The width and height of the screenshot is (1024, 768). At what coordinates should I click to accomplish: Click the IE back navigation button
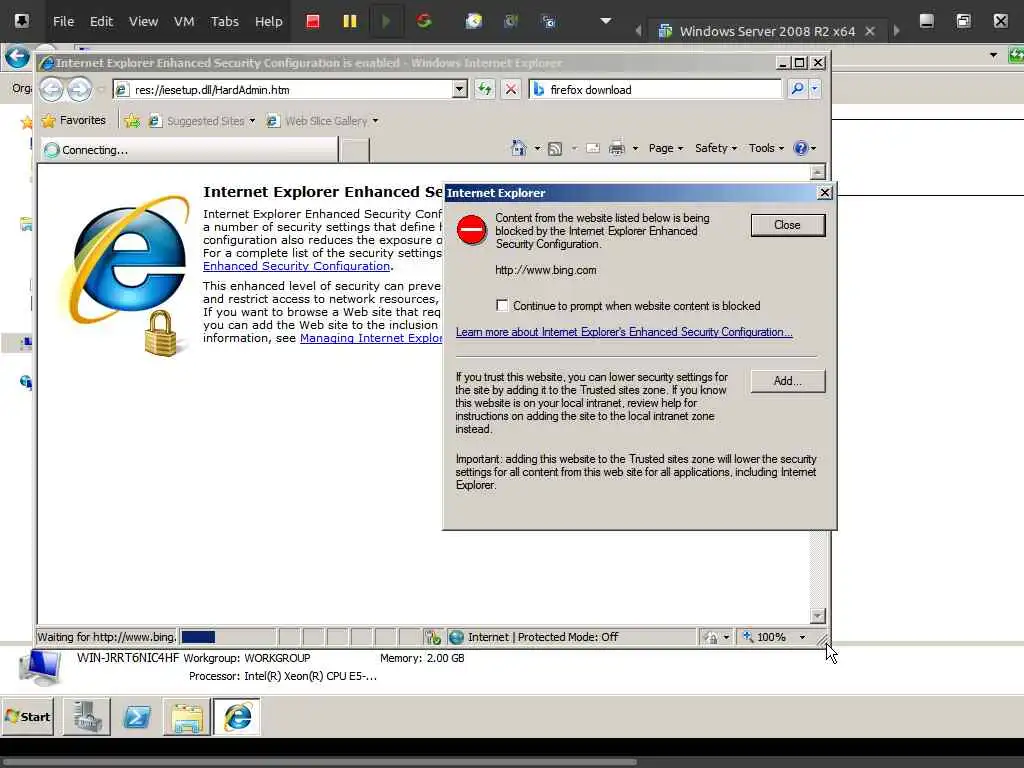point(52,89)
